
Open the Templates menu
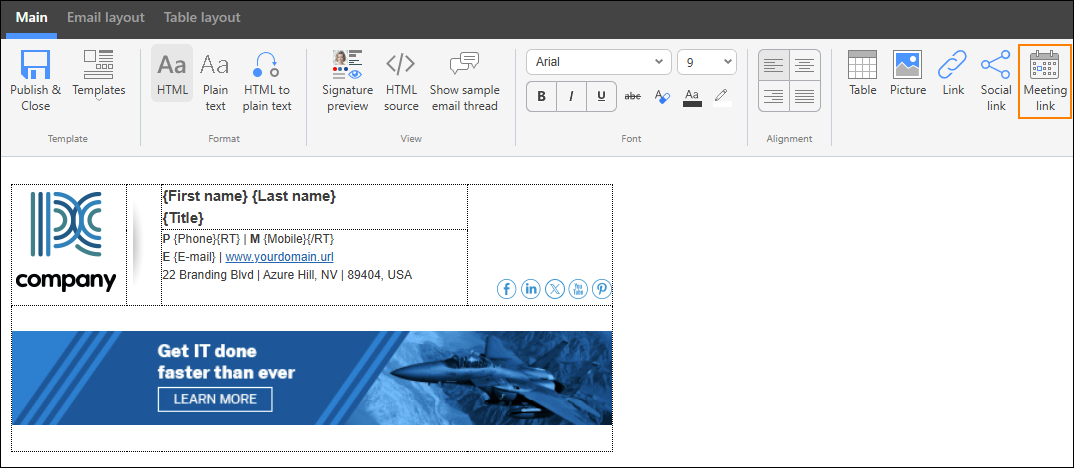point(99,75)
